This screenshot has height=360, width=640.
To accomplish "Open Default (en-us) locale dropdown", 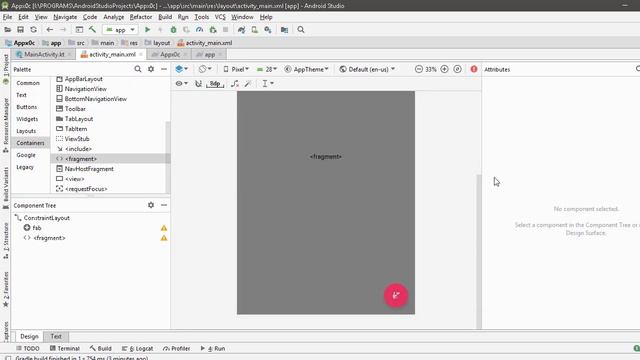I will [367, 69].
